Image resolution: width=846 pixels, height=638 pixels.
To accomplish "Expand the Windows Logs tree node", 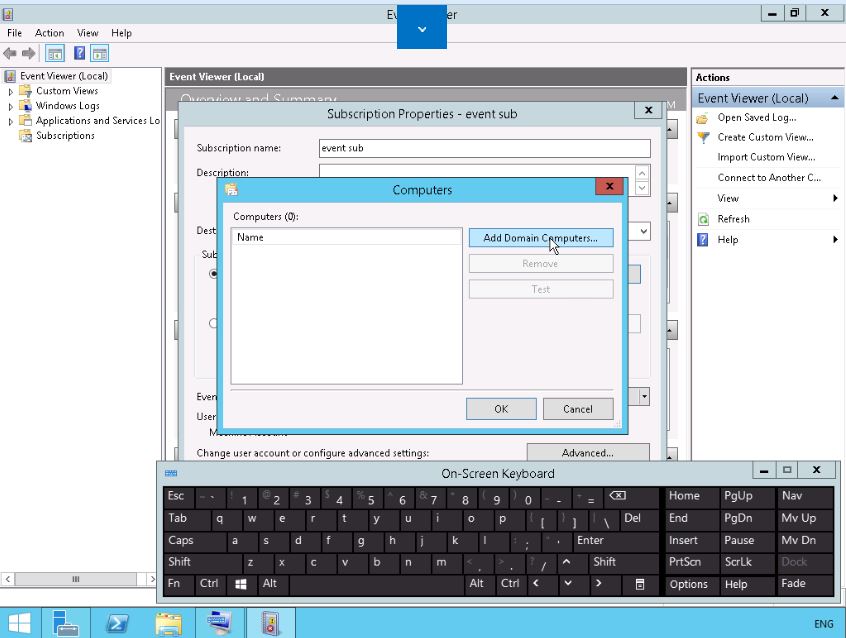I will pyautogui.click(x=12, y=106).
